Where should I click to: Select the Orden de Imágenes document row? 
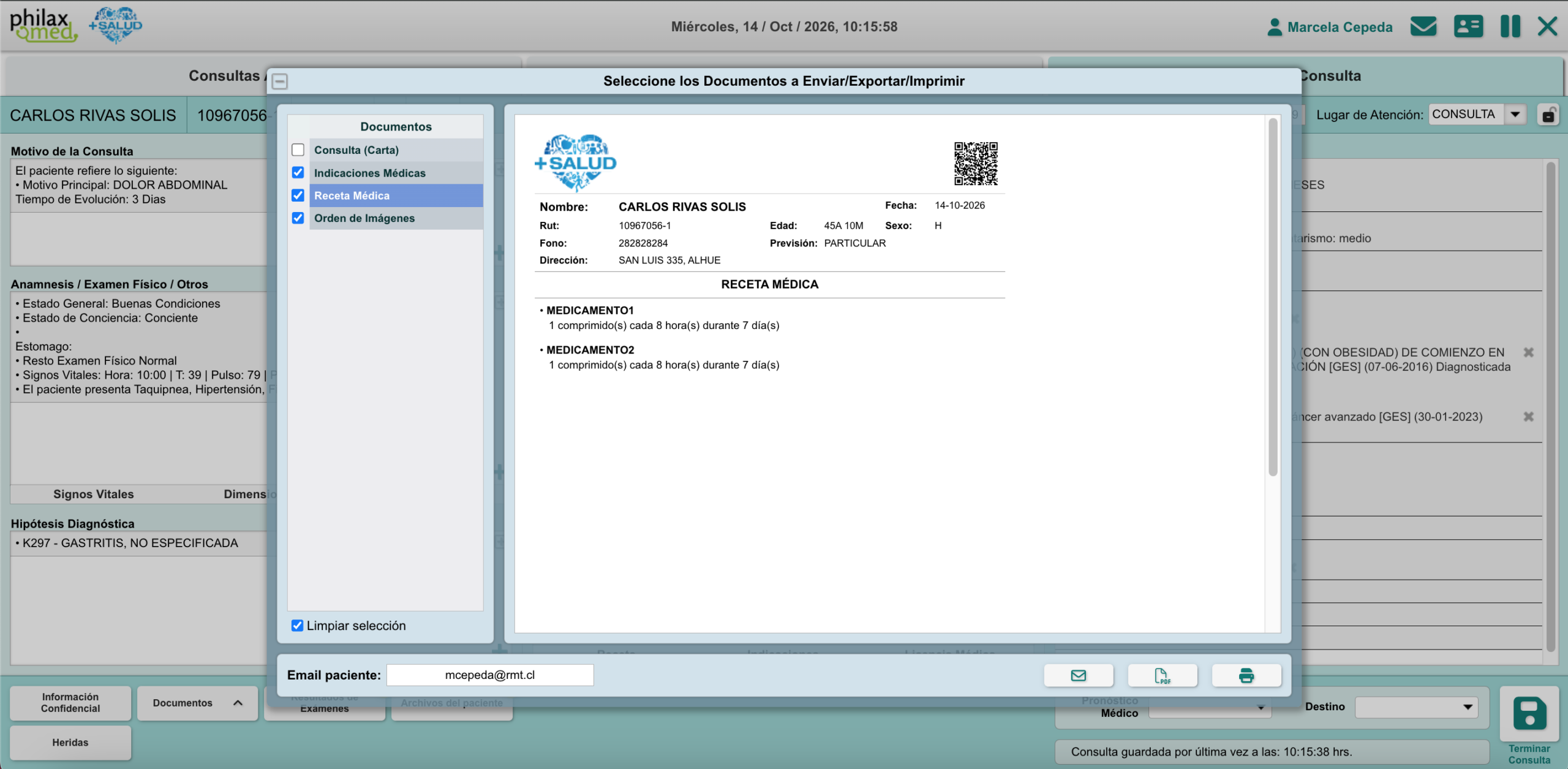(396, 218)
